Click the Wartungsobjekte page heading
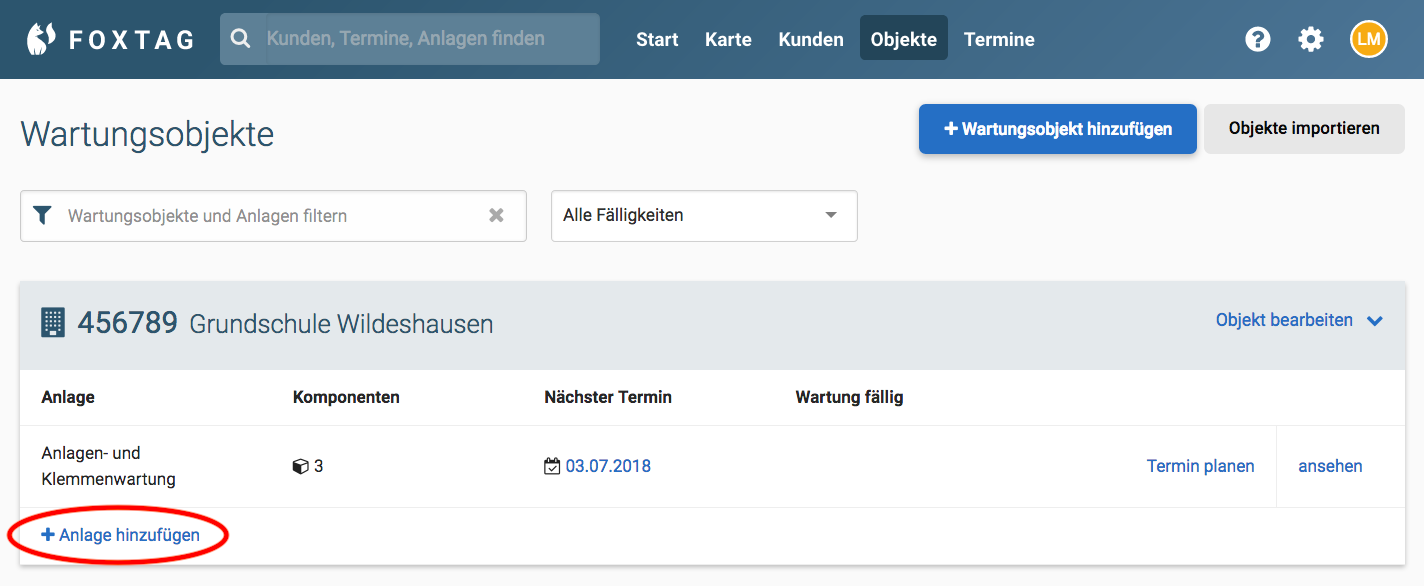 [147, 133]
